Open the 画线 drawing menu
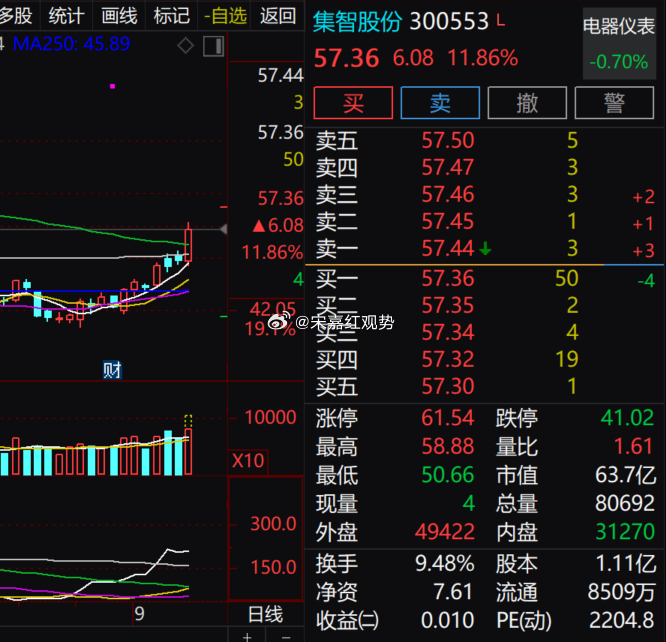666x642 pixels. 119,16
